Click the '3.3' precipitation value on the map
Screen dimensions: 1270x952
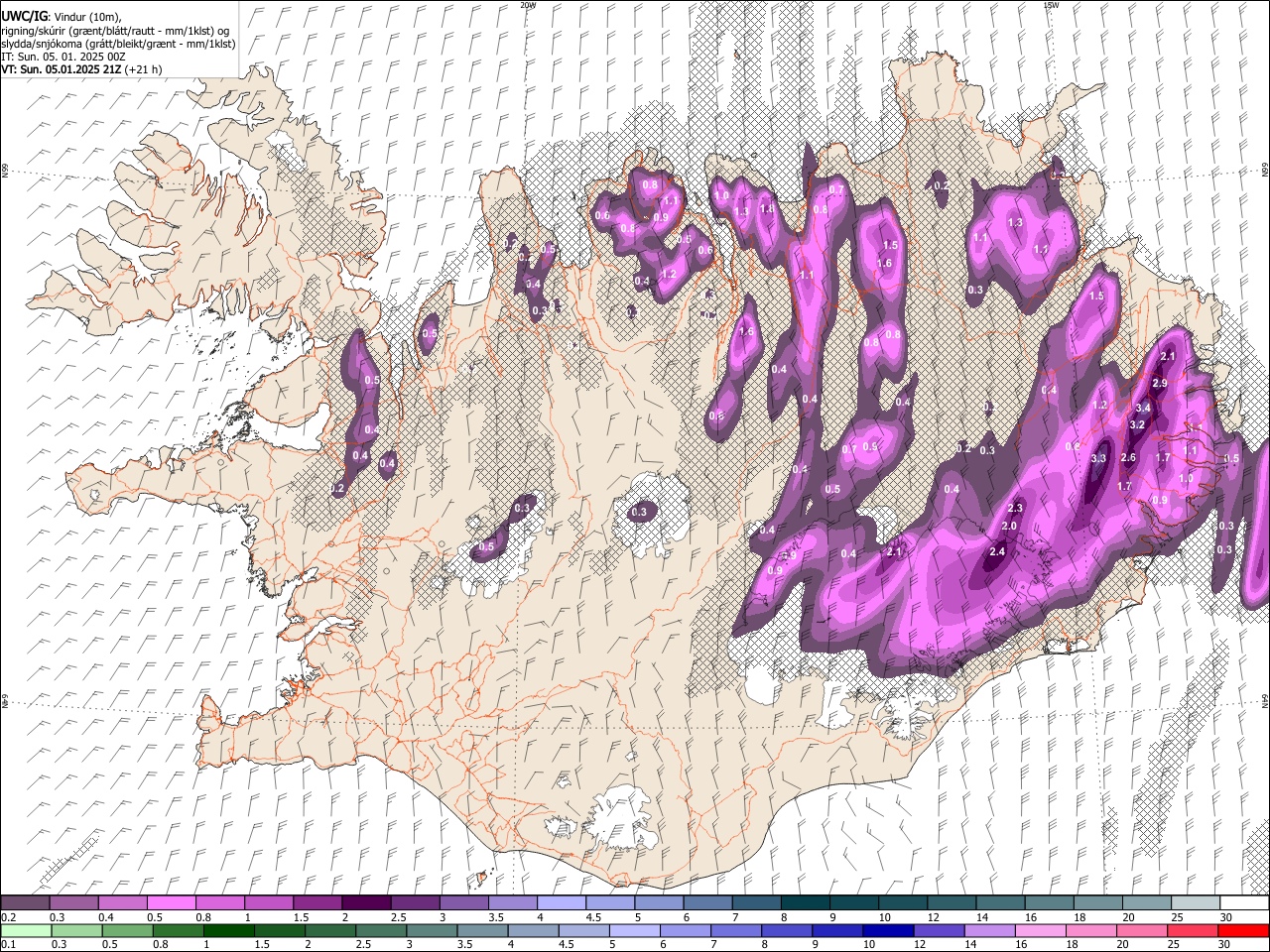(x=1098, y=458)
